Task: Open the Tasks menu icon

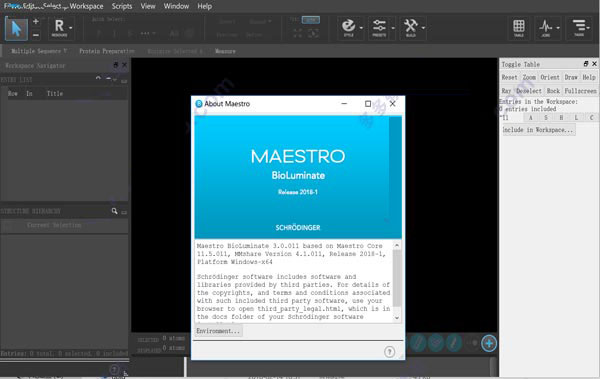Action: click(579, 28)
